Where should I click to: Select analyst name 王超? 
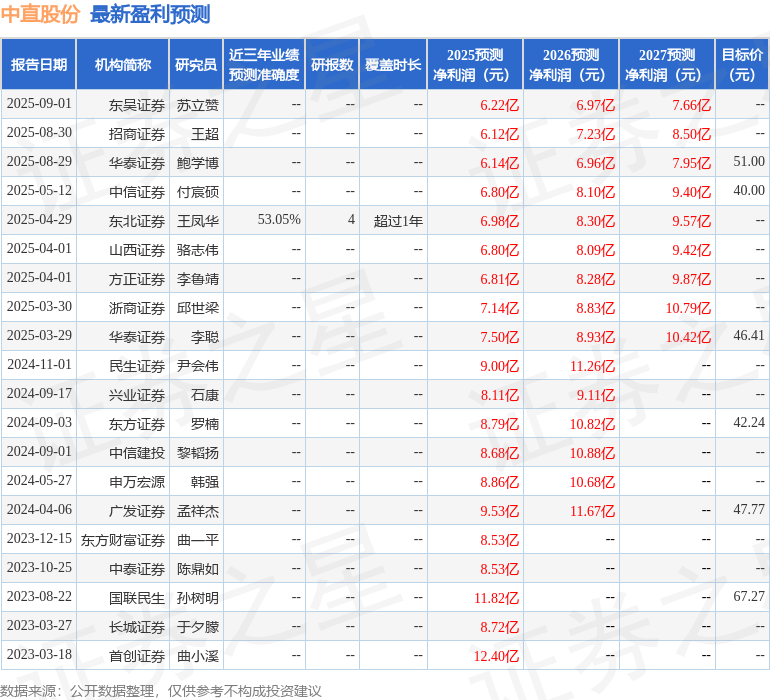205,134
